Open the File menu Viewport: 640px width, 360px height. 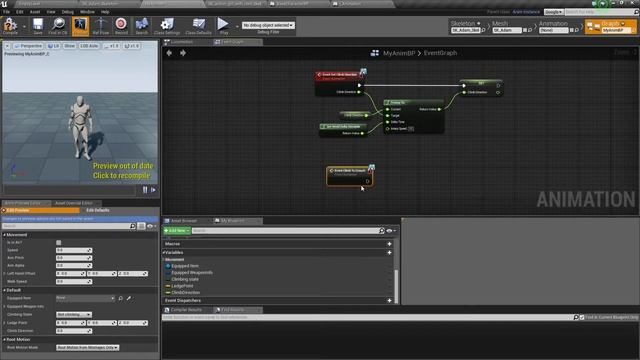pyautogui.click(x=7, y=12)
